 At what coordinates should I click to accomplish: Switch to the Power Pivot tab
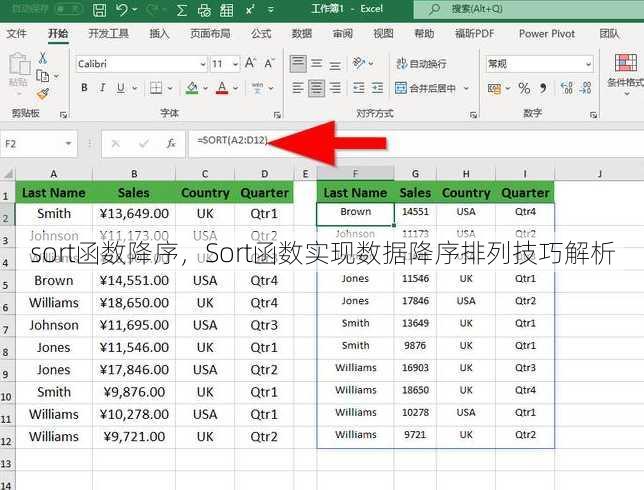547,34
